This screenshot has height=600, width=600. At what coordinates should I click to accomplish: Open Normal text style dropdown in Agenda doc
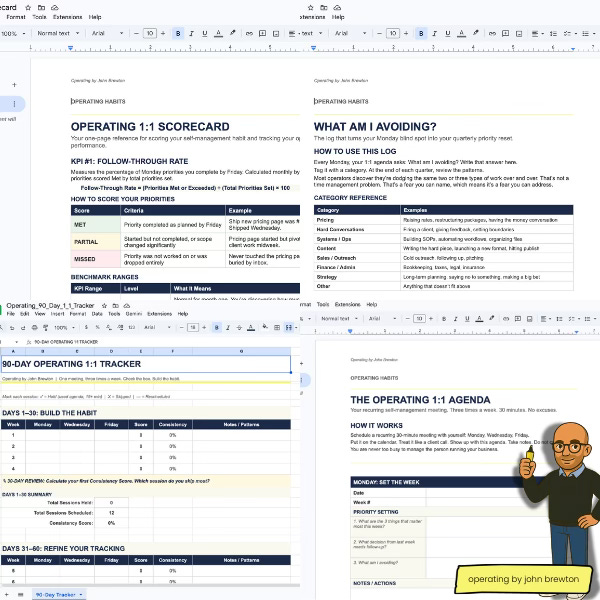click(x=339, y=318)
